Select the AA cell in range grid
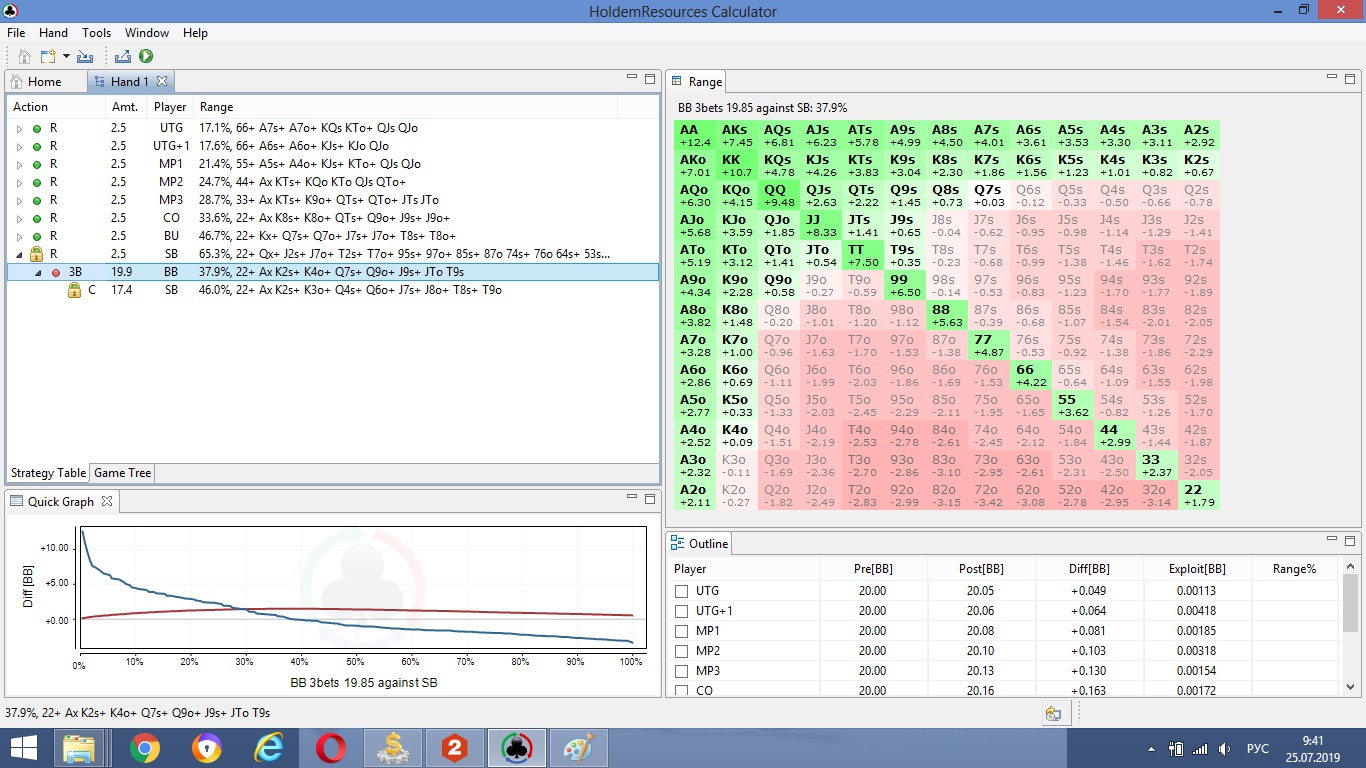The height and width of the screenshot is (768, 1366). click(x=696, y=135)
